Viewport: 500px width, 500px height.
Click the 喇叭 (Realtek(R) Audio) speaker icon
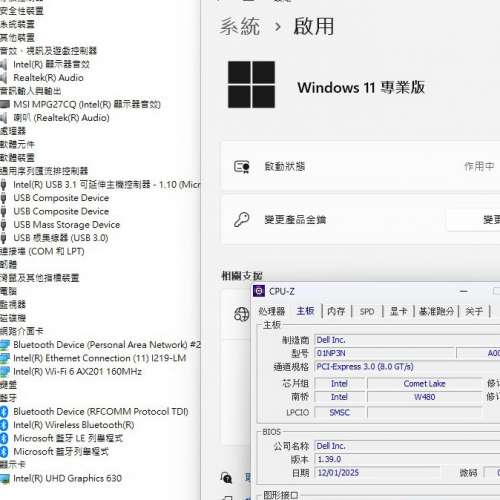click(3, 118)
